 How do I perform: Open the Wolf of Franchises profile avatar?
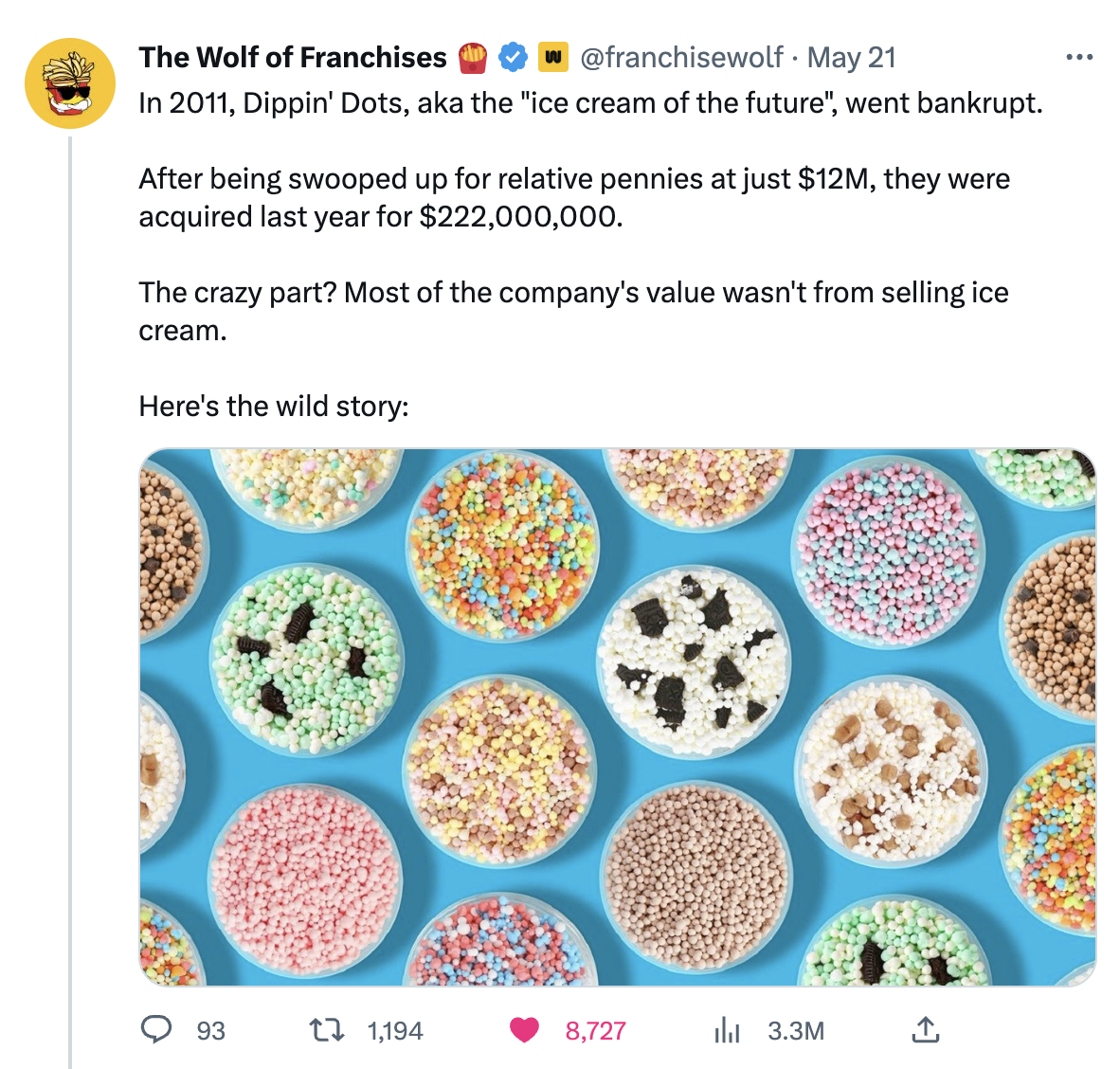pos(70,82)
